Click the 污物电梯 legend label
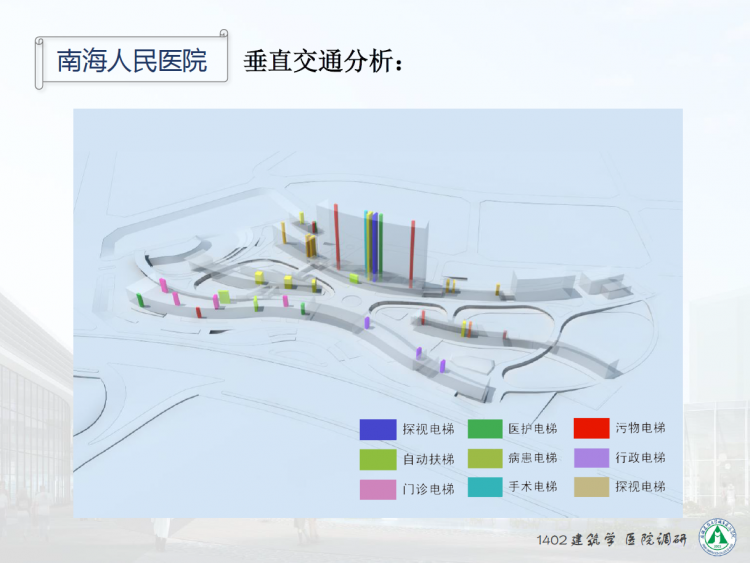Image resolution: width=750 pixels, height=563 pixels. [640, 428]
